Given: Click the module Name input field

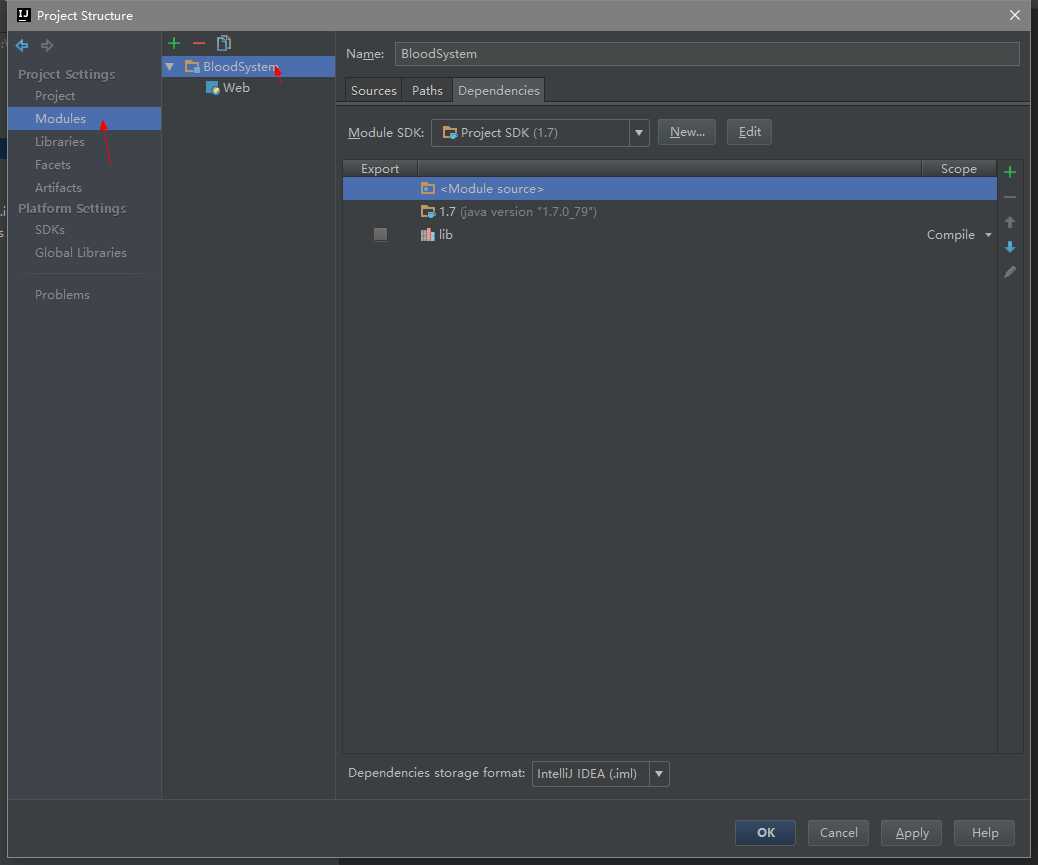Looking at the screenshot, I should (707, 54).
